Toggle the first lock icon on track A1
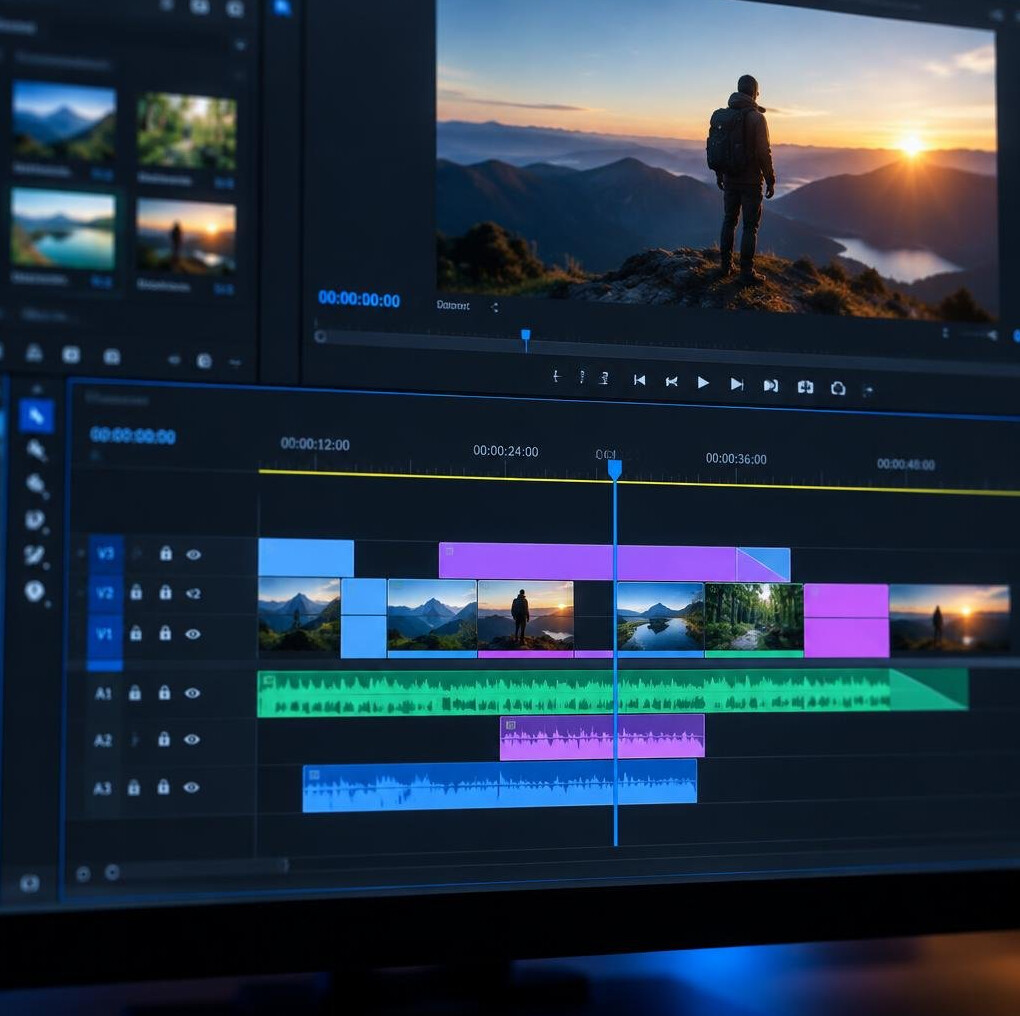The image size is (1020, 1016). [x=135, y=692]
